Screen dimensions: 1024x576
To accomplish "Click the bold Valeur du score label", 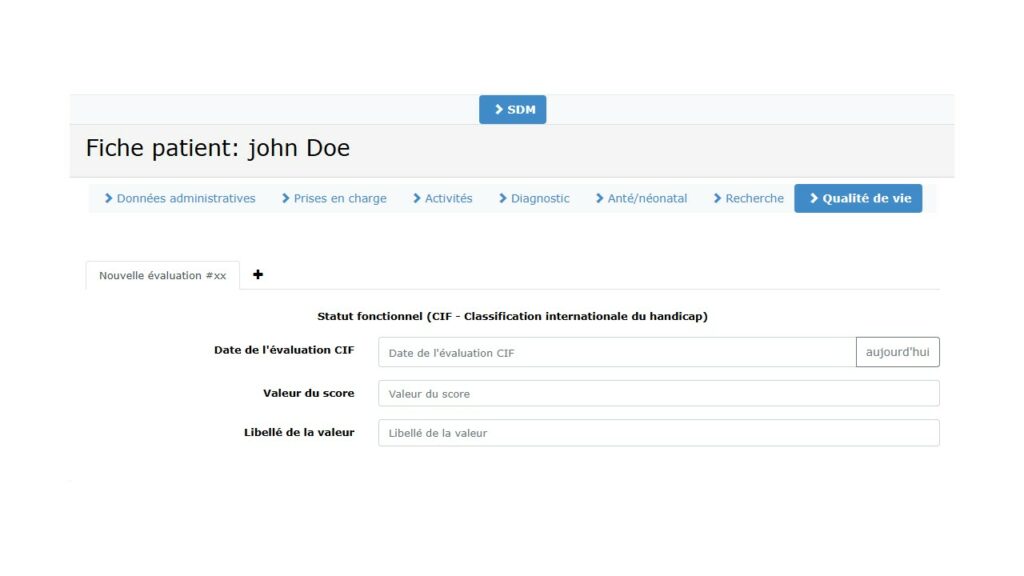I will [308, 393].
